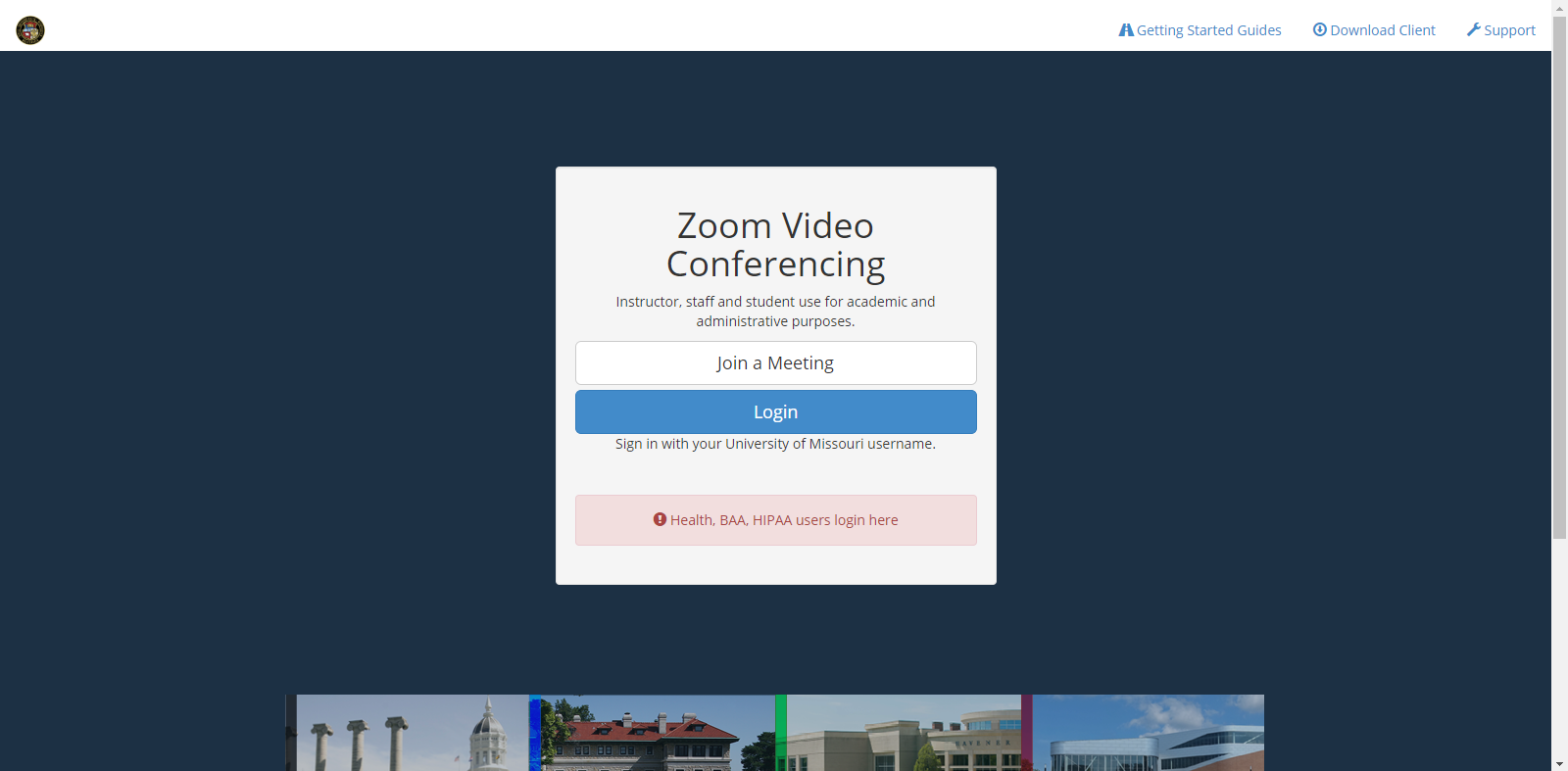Screen dimensions: 1568x771
Task: Click the glass building campus photo
Action: 1149,733
